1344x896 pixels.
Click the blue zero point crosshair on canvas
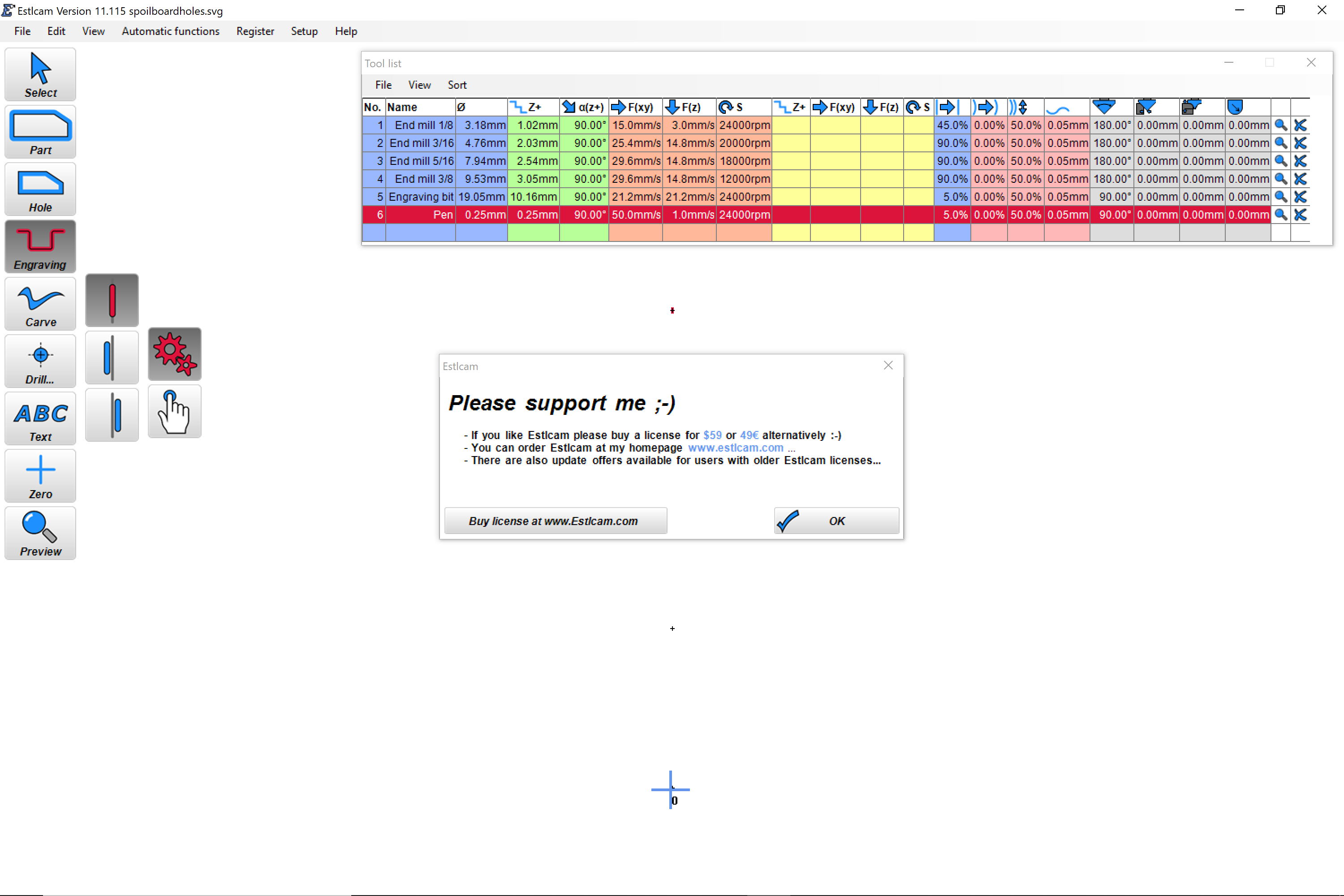[670, 790]
